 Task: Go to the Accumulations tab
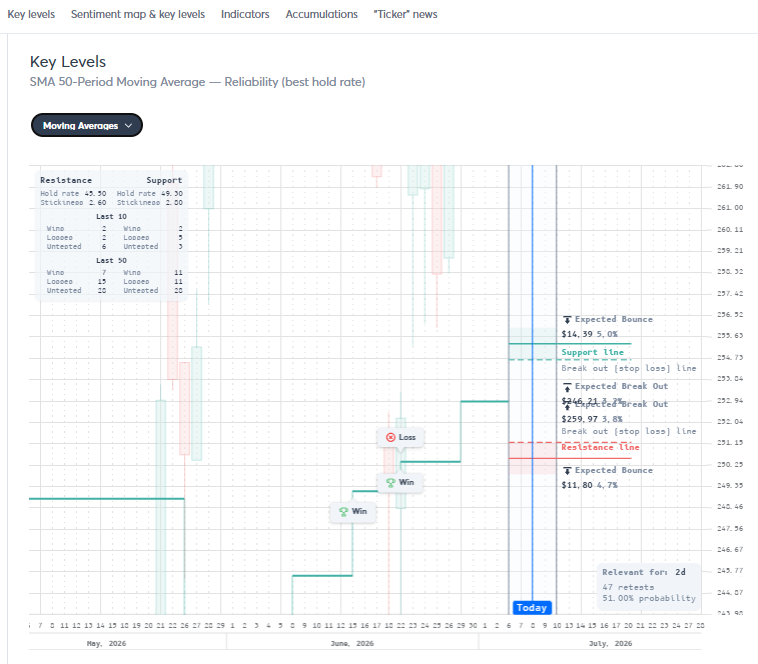click(321, 14)
